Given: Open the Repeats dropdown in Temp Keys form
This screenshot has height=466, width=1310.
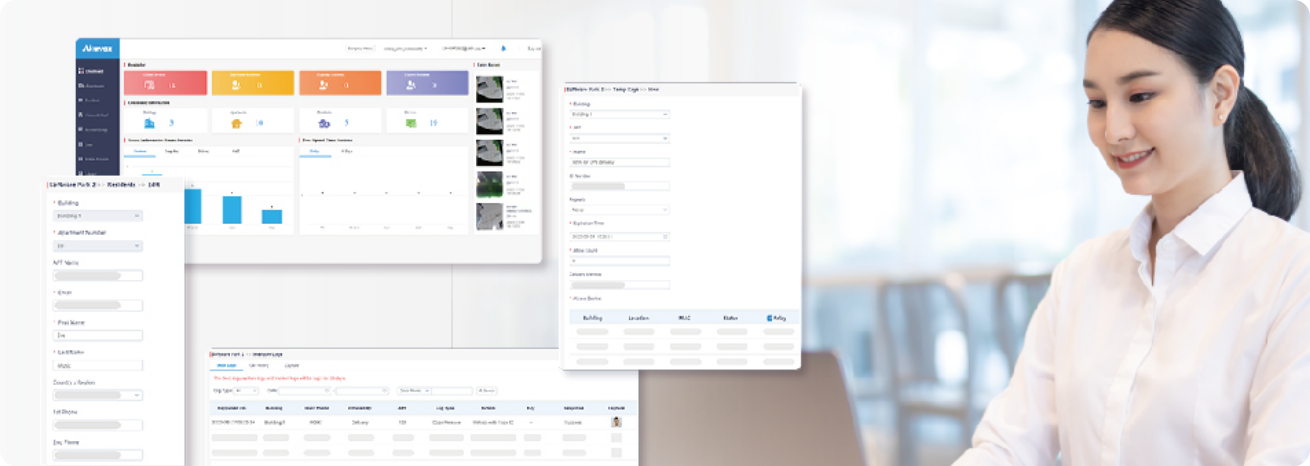Looking at the screenshot, I should point(619,210).
